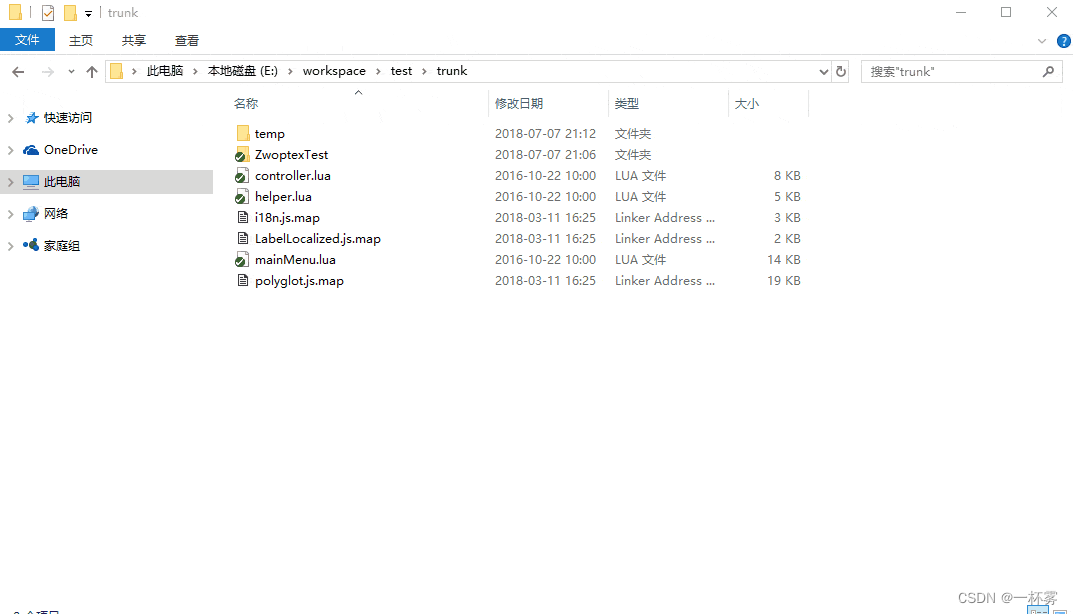Viewport: 1073px width, 614px height.
Task: Click the new folder quick access icon
Action: pyautogui.click(x=70, y=12)
